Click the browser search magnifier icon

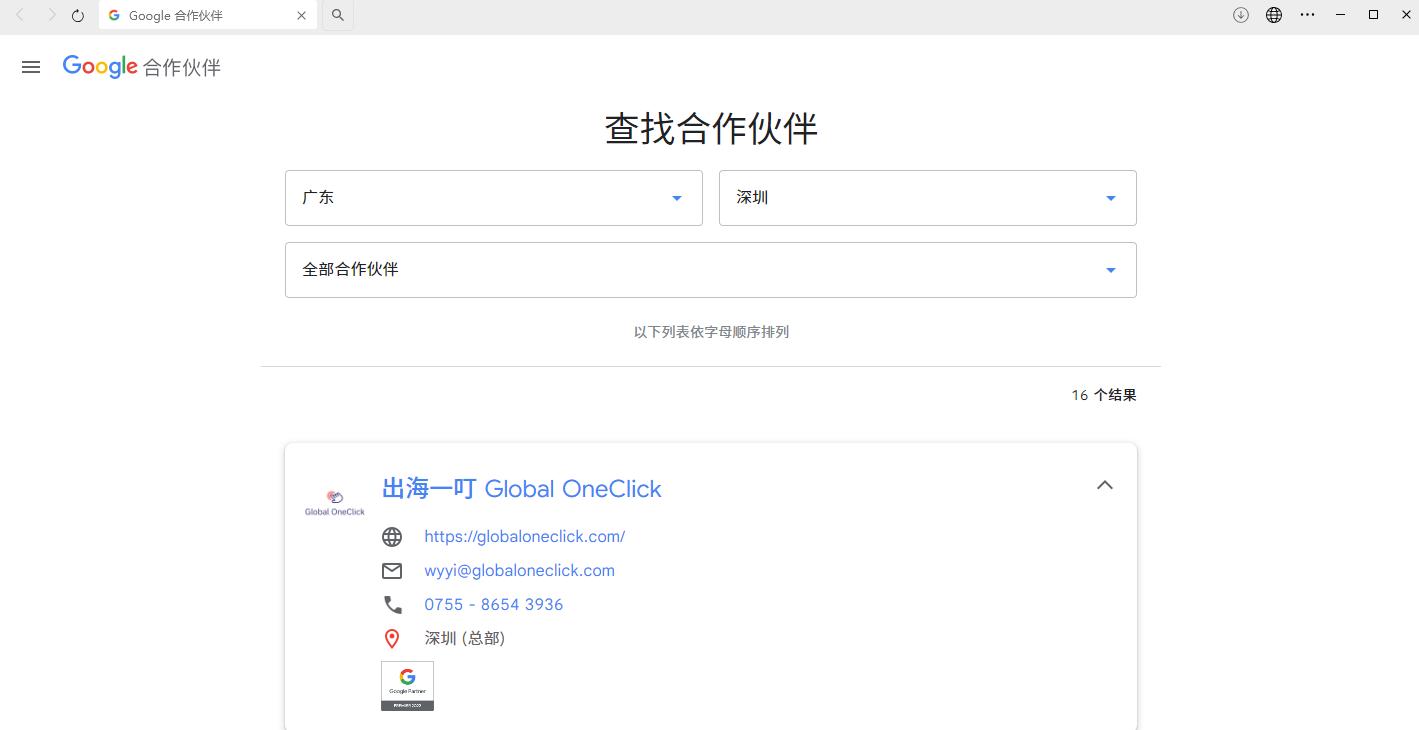click(x=338, y=16)
